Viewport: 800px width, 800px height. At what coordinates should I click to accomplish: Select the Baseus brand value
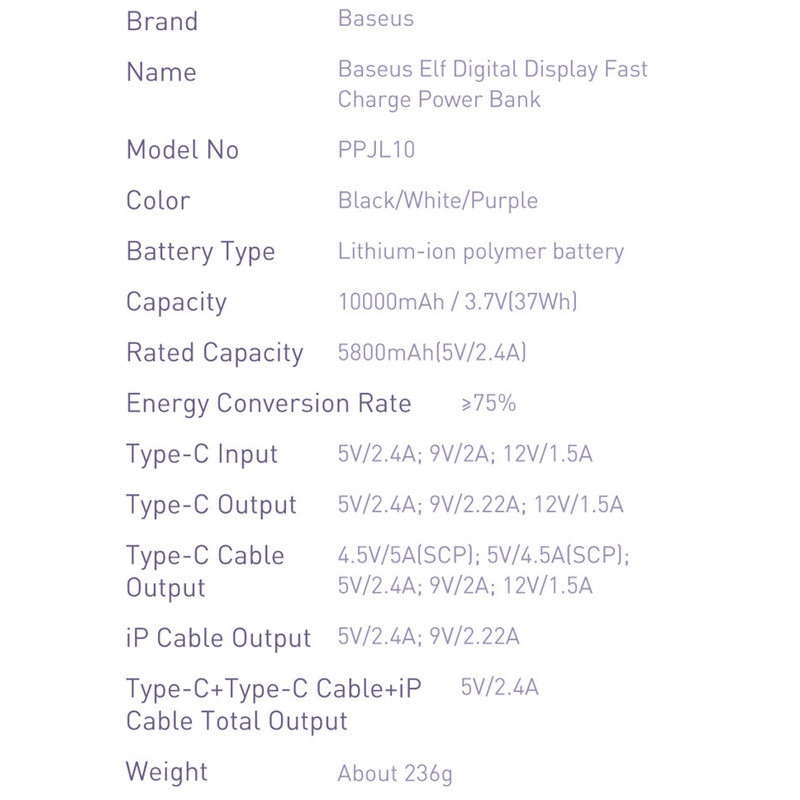[376, 18]
